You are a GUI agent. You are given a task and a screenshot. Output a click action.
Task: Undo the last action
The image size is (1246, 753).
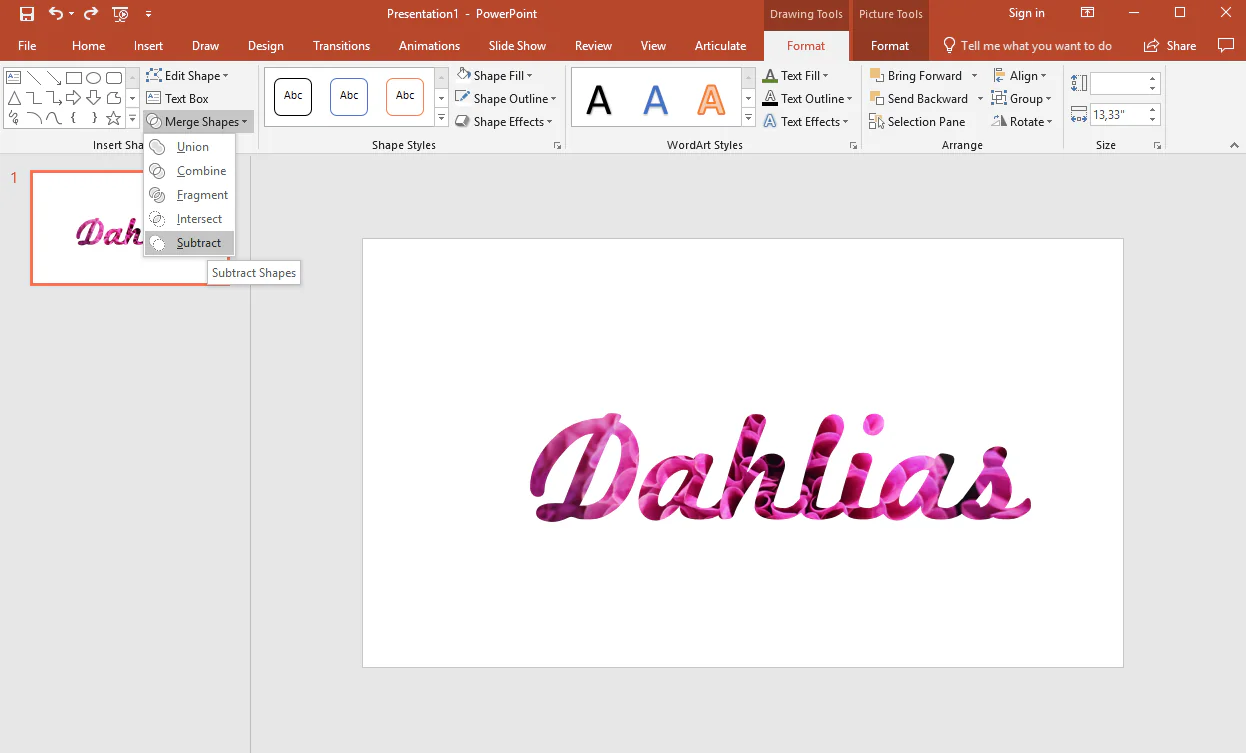56,14
